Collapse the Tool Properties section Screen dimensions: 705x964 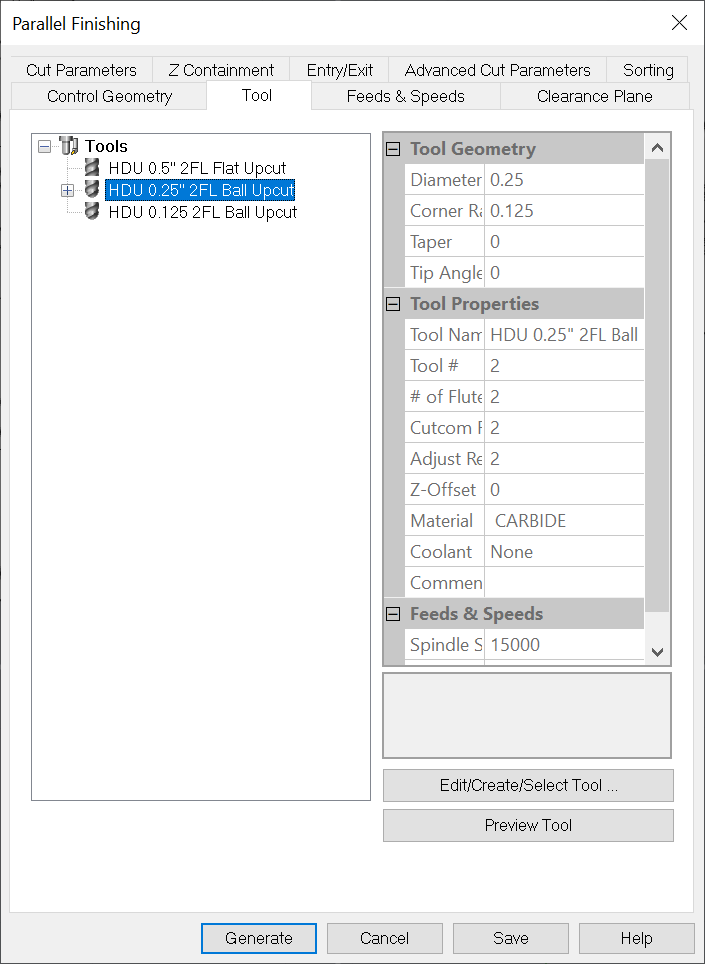(393, 304)
